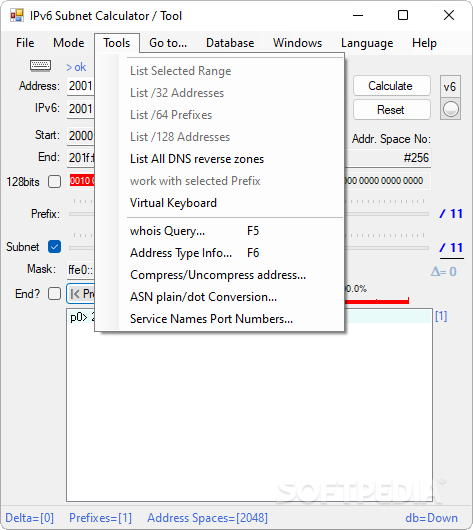Open the Database menu

230,43
